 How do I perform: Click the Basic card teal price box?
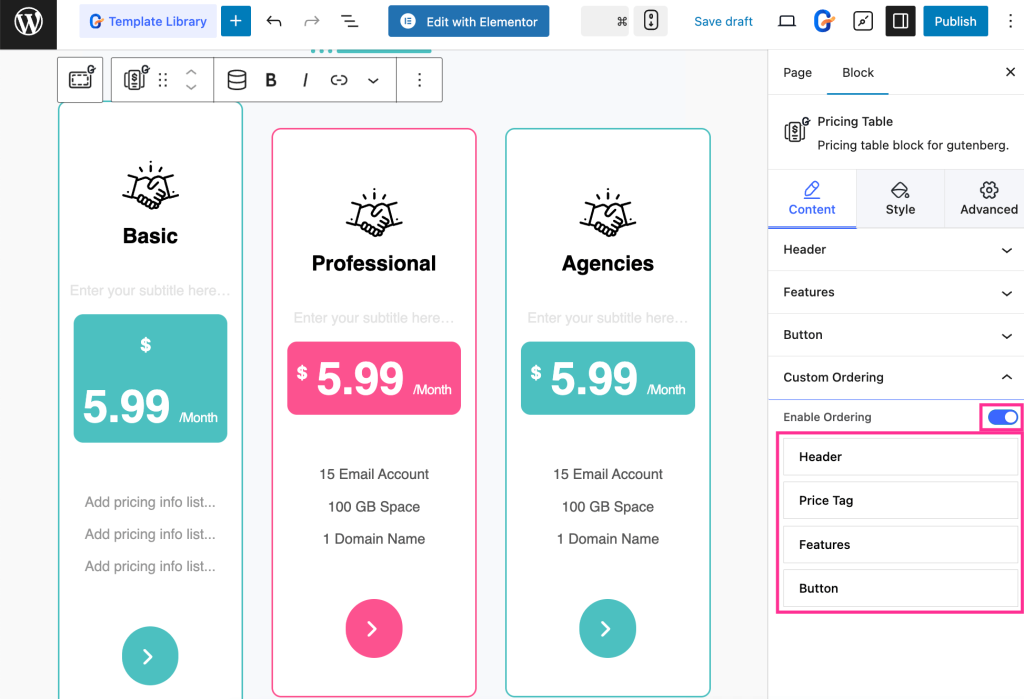click(150, 378)
